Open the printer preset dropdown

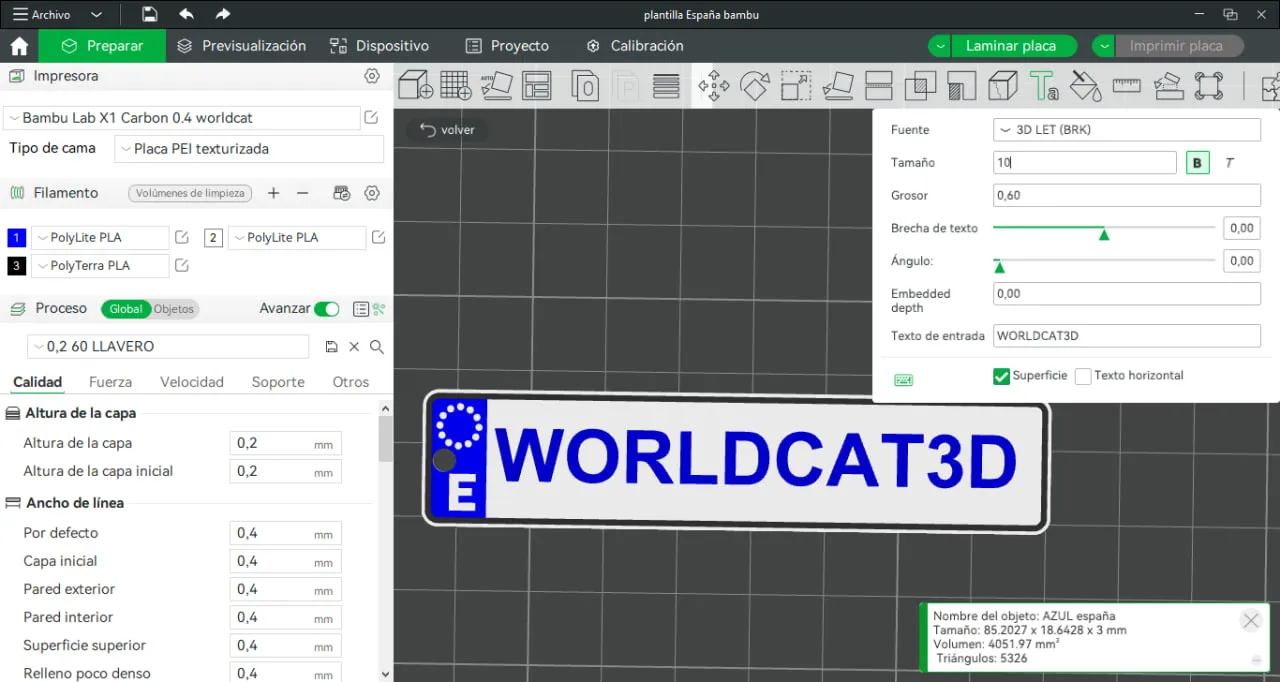(182, 118)
